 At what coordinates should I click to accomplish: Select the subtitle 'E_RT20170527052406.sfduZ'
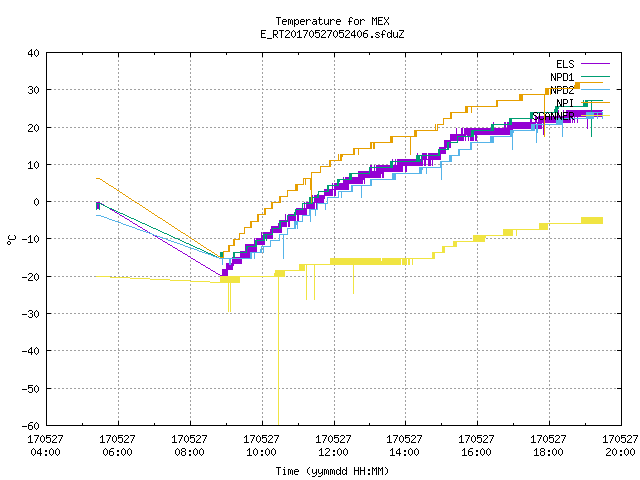pyautogui.click(x=332, y=34)
